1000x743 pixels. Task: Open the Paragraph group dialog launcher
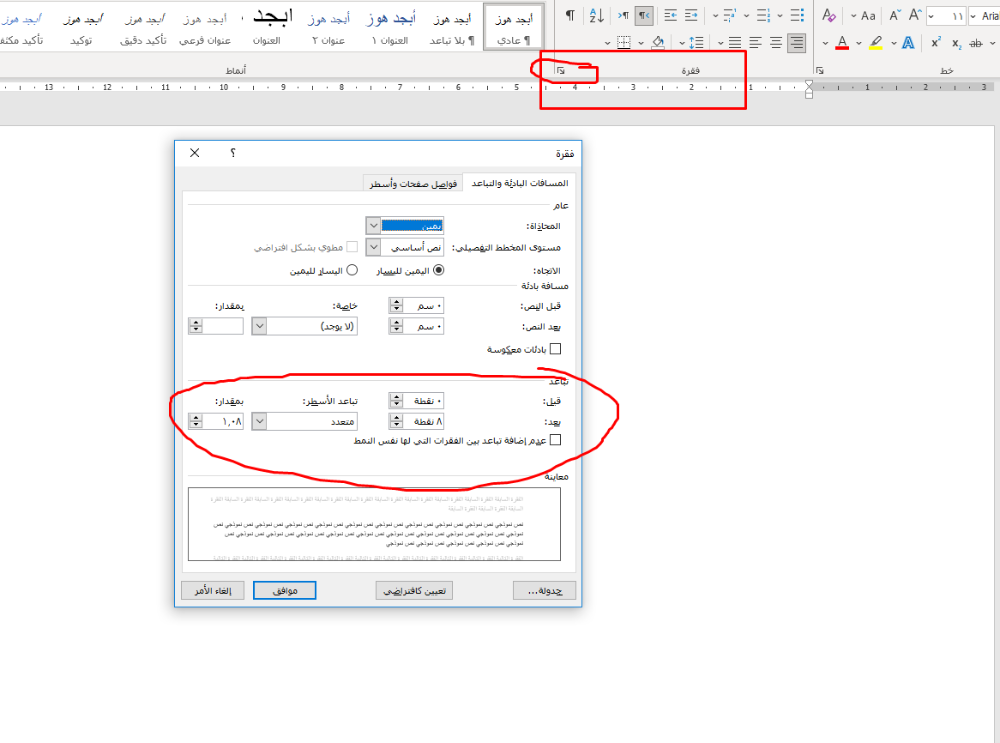(561, 70)
